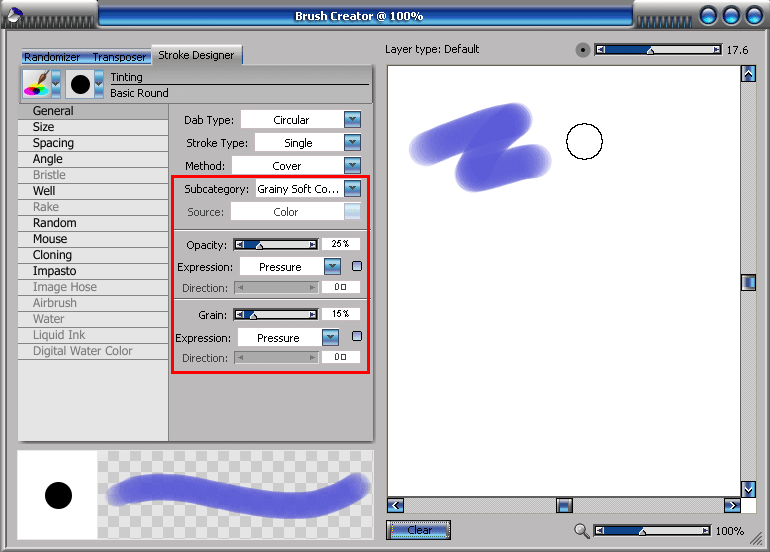770x552 pixels.
Task: Click left arrow of zoom slider
Action: coord(600,530)
